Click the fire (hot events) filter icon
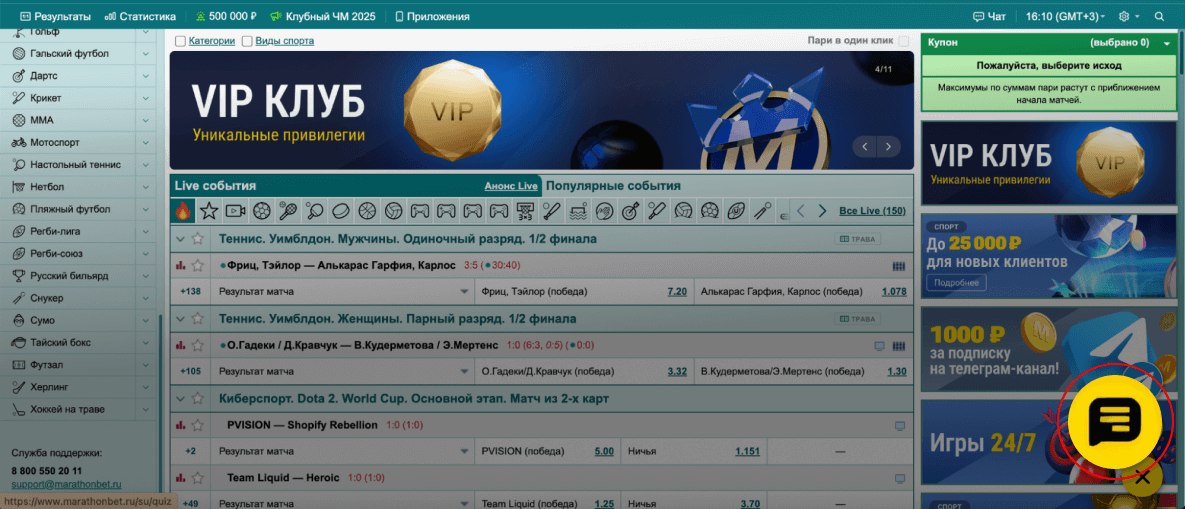1185x509 pixels. click(182, 211)
